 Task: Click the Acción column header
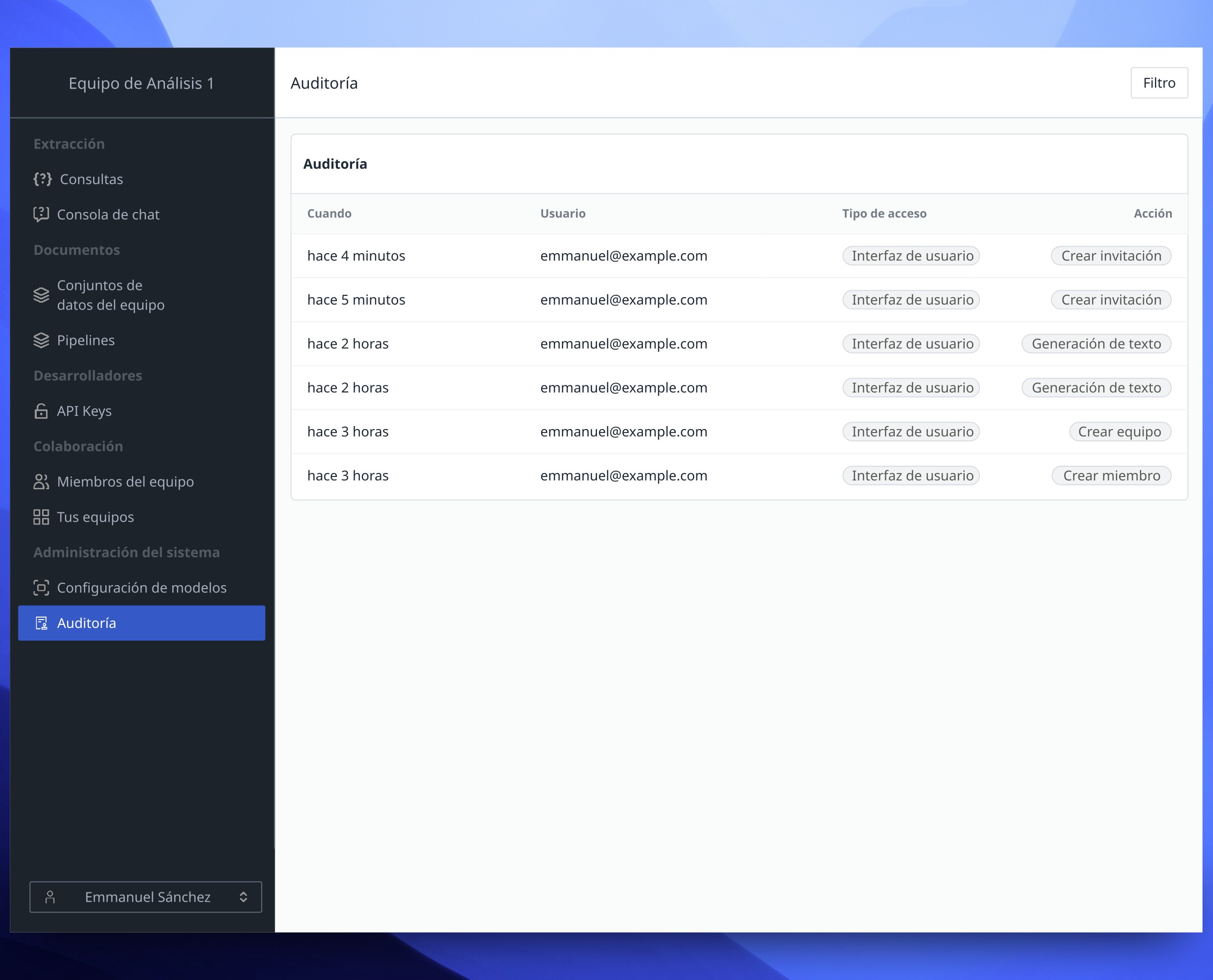pyautogui.click(x=1153, y=214)
